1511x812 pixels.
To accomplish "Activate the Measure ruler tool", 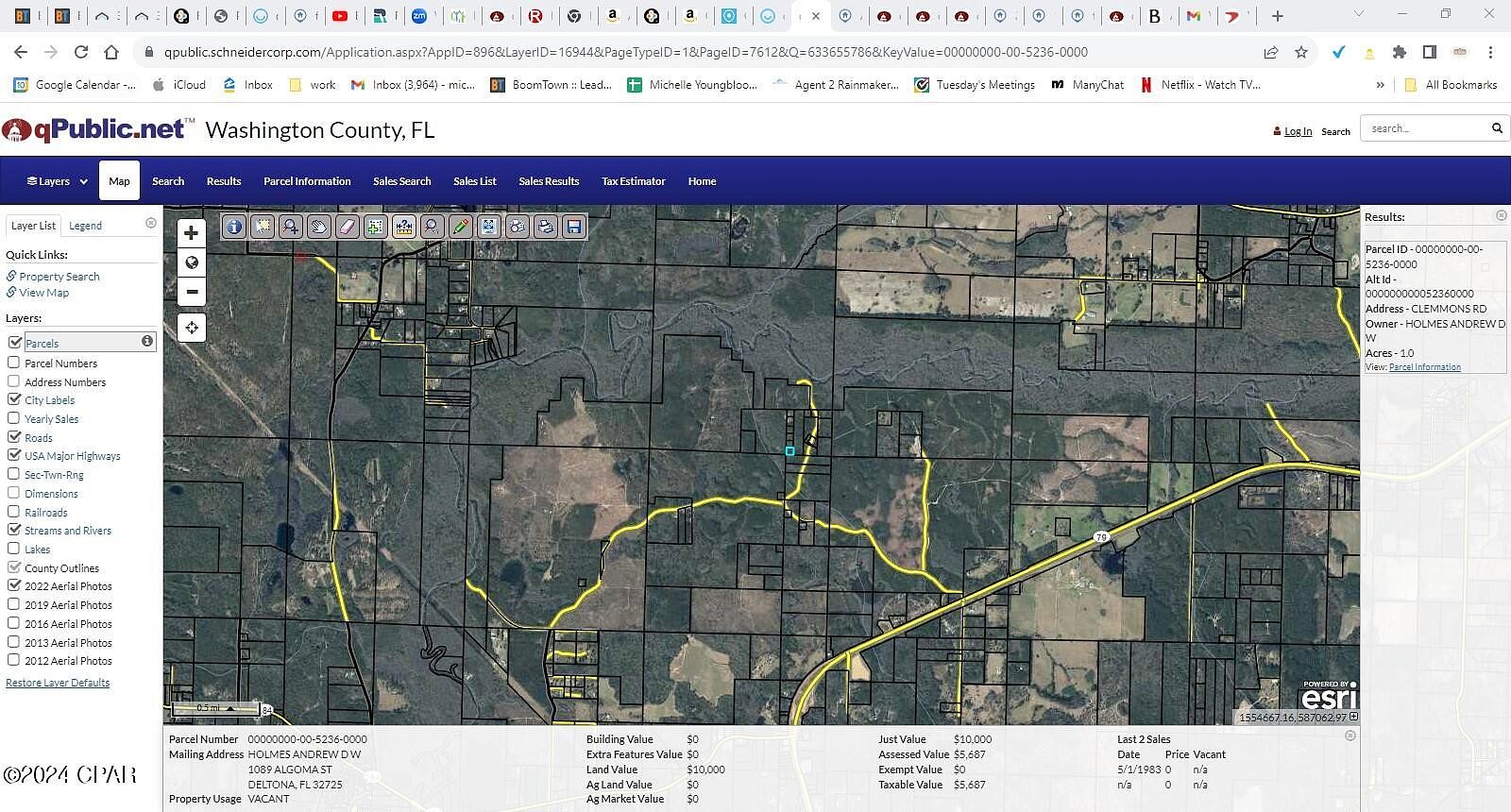I will click(404, 227).
